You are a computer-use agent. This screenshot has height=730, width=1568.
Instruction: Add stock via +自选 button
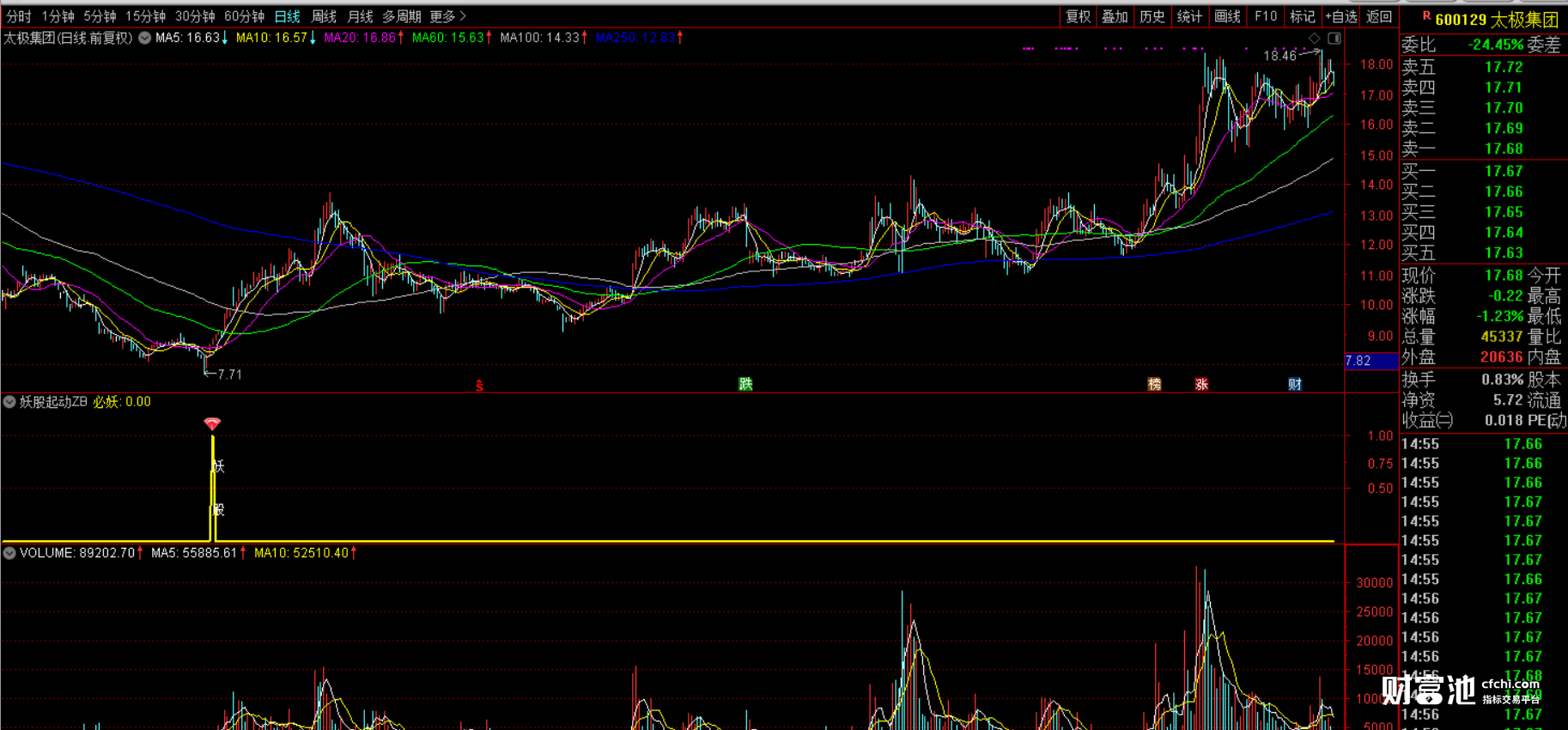click(x=1340, y=16)
